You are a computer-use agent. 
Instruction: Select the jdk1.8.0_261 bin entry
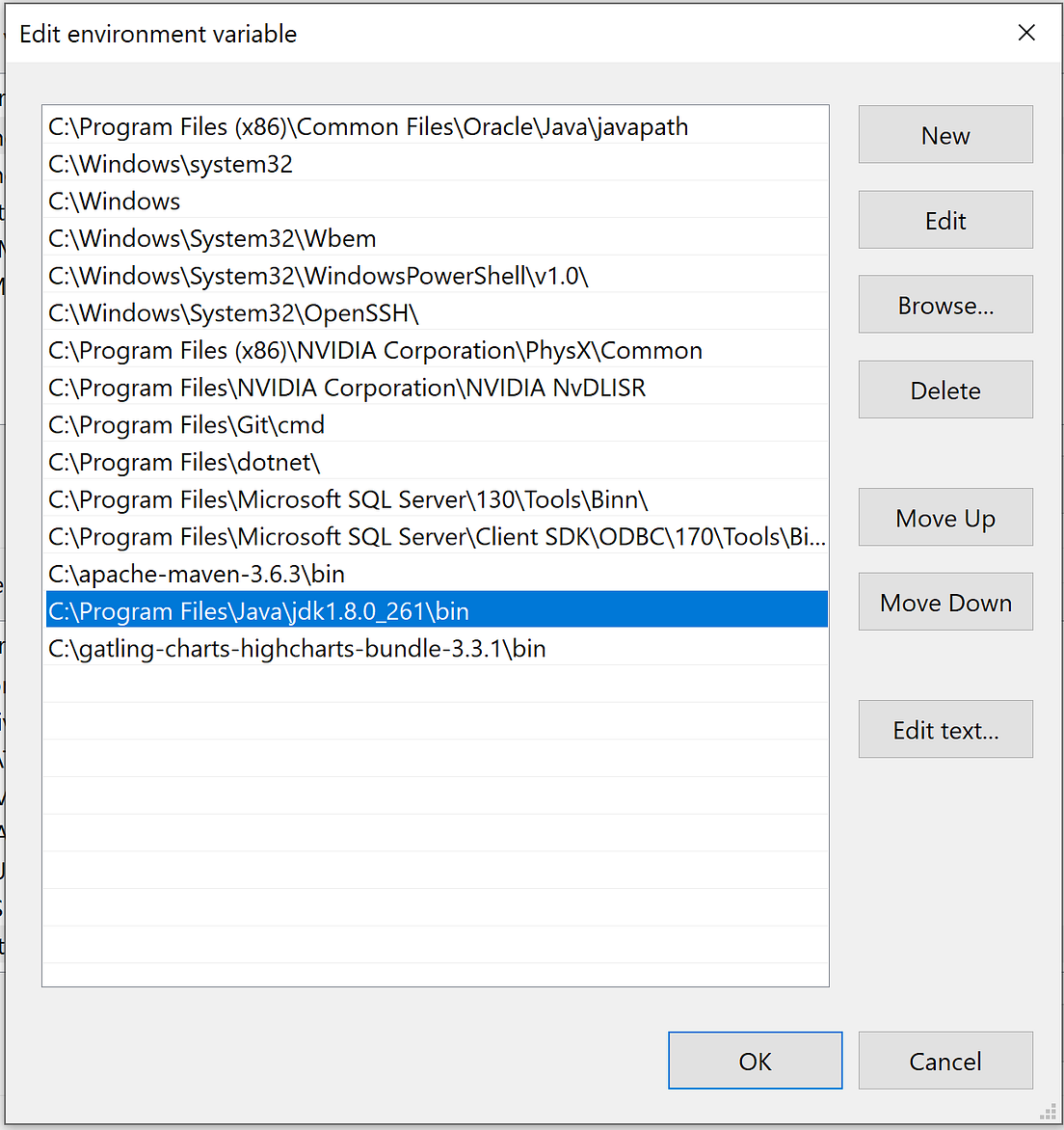pos(257,609)
